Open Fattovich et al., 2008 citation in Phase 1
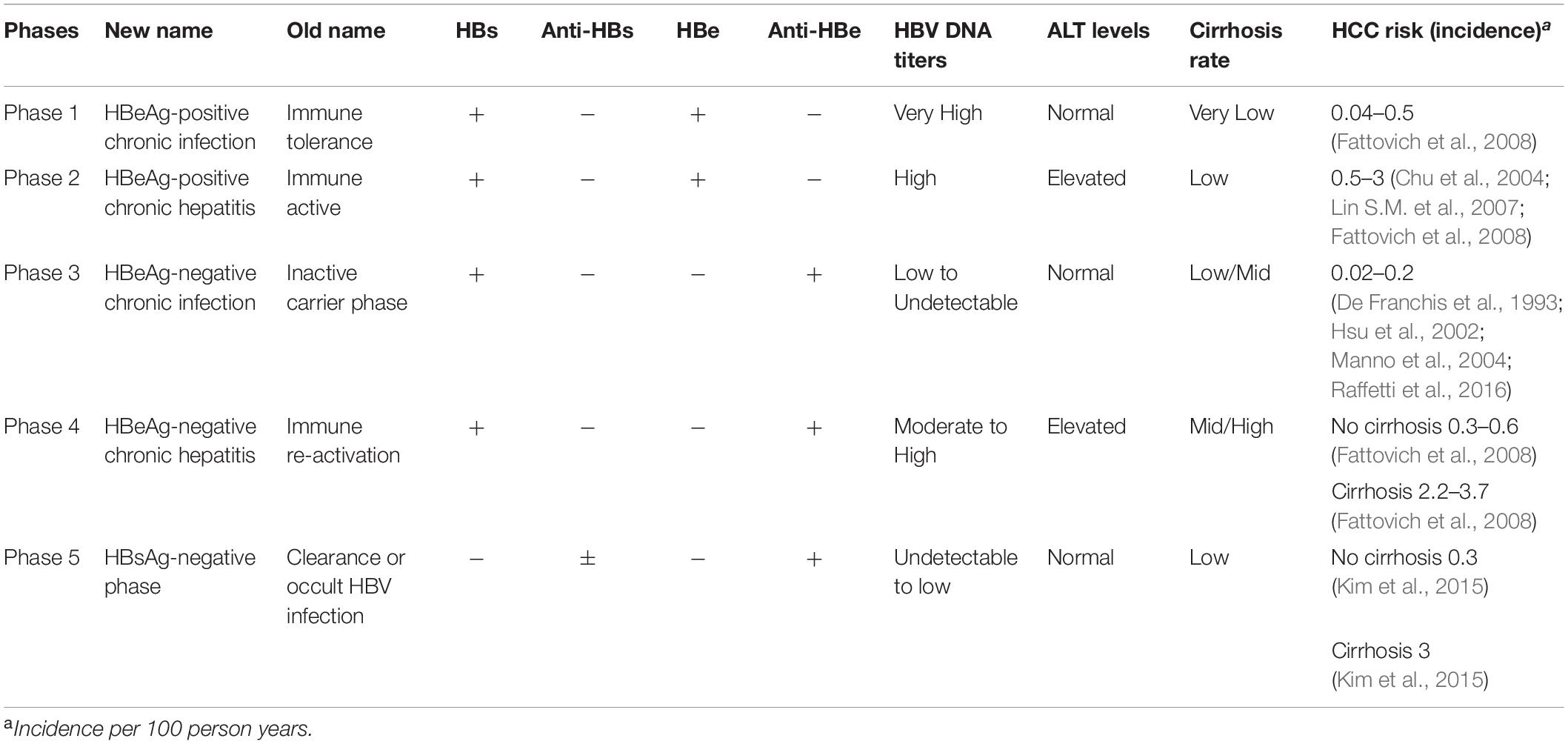 point(1433,142)
